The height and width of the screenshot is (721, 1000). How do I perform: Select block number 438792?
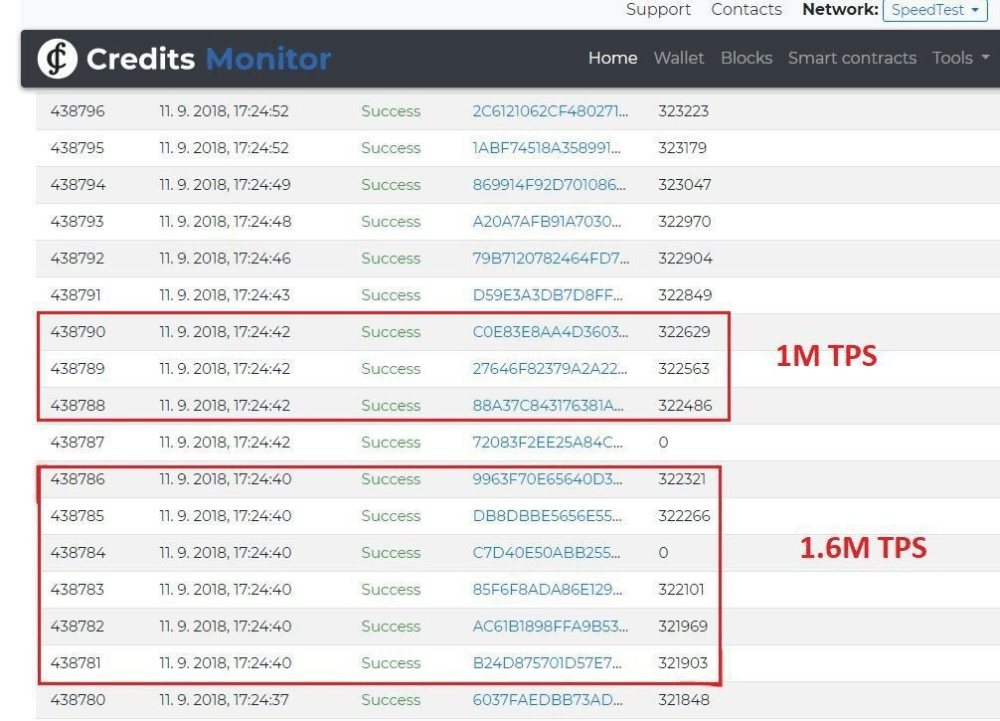pos(77,258)
